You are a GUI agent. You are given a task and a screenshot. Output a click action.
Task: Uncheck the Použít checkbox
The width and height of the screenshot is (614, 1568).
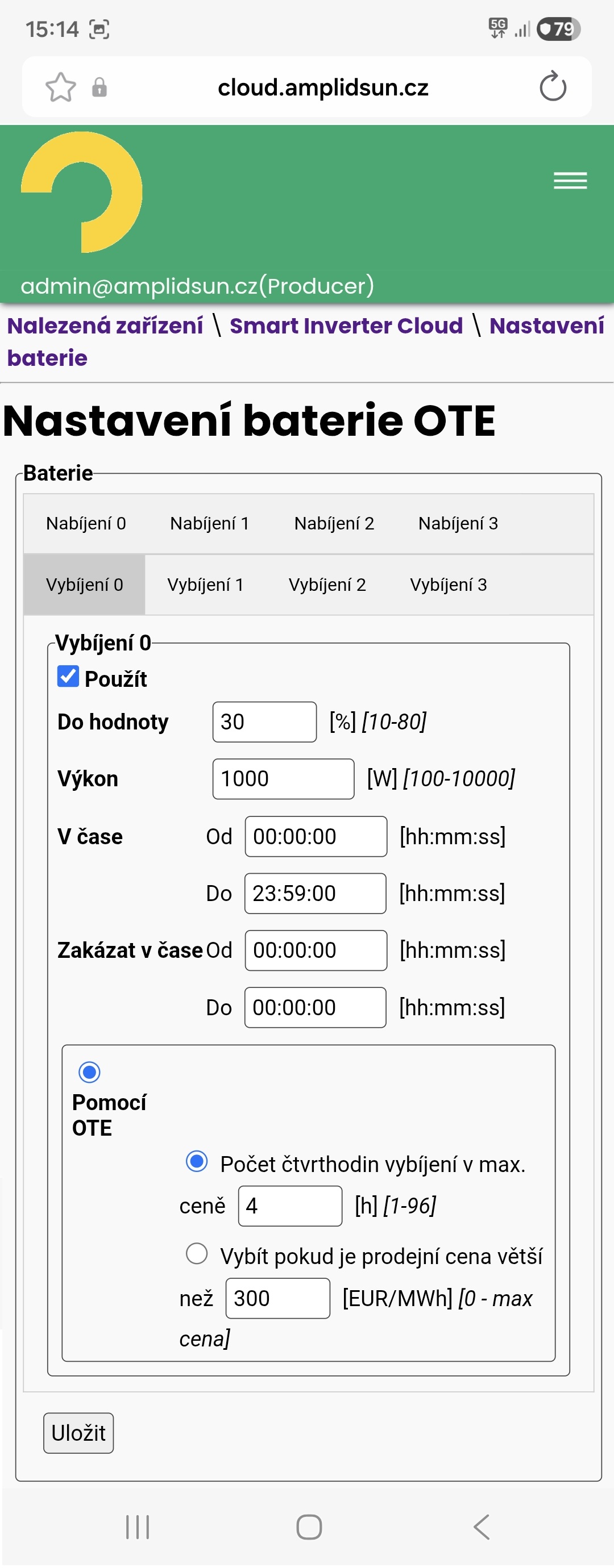[68, 676]
